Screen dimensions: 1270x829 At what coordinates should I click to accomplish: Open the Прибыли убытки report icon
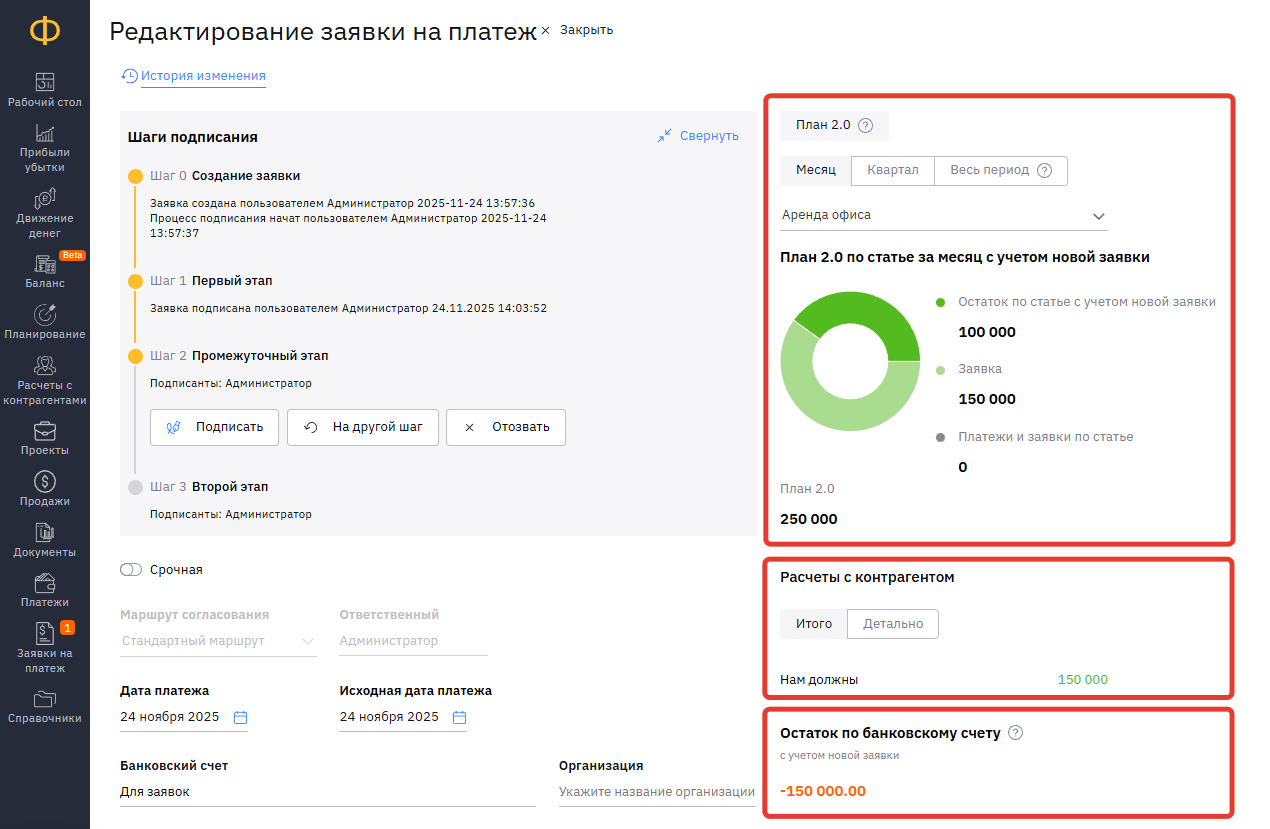44,135
